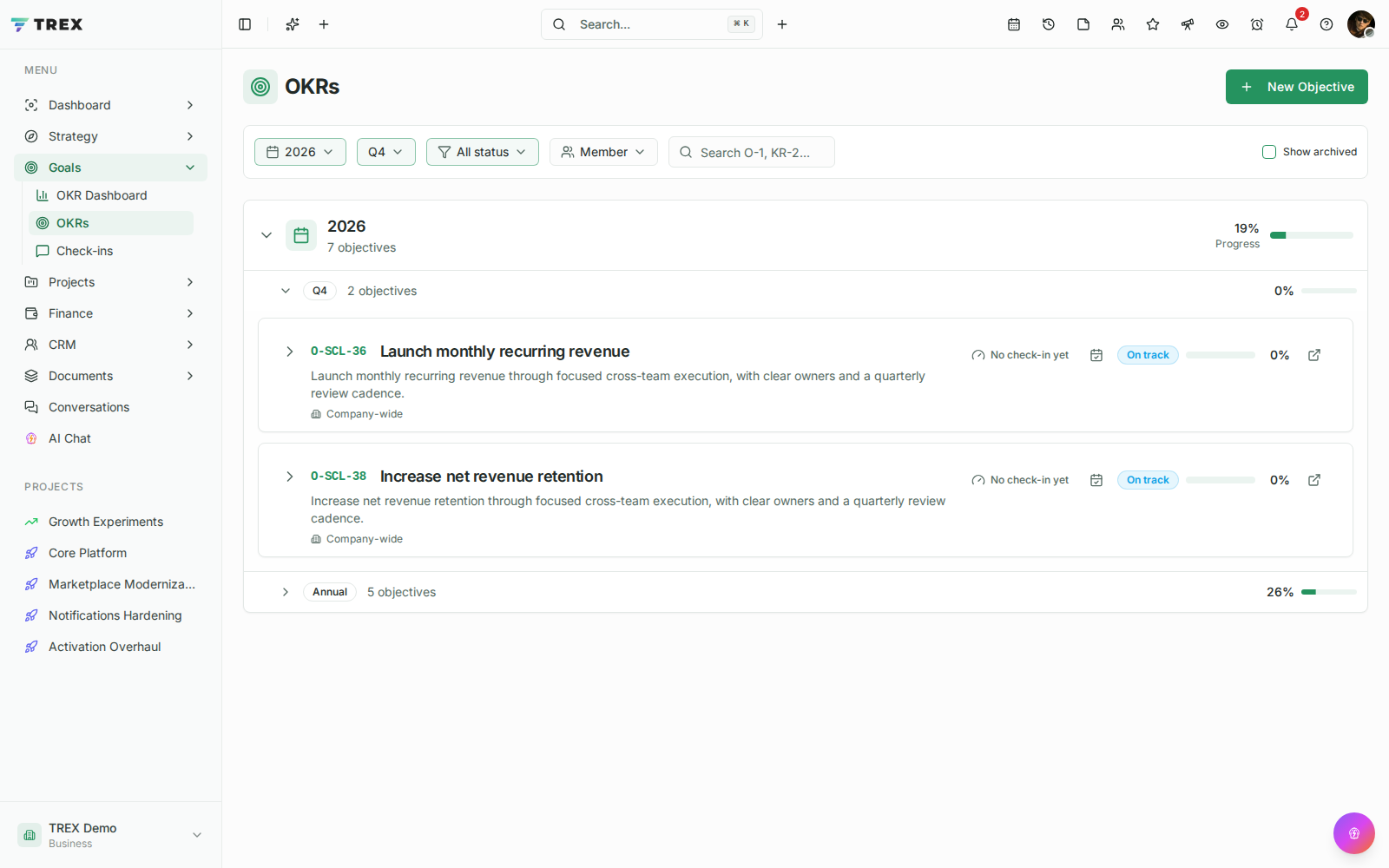Open the floating purple assistant button

pyautogui.click(x=1354, y=833)
